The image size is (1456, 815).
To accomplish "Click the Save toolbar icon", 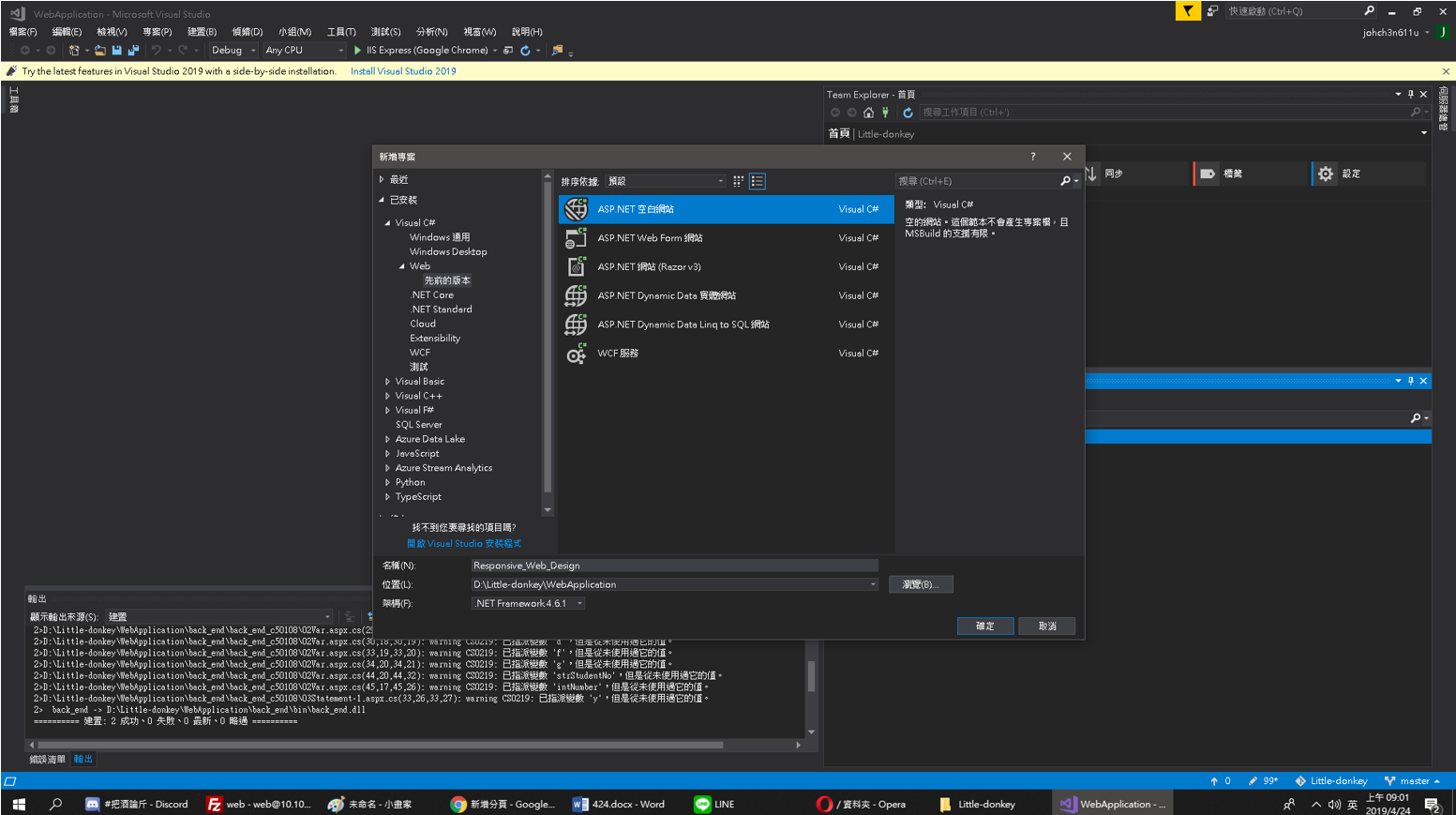I will (x=117, y=51).
